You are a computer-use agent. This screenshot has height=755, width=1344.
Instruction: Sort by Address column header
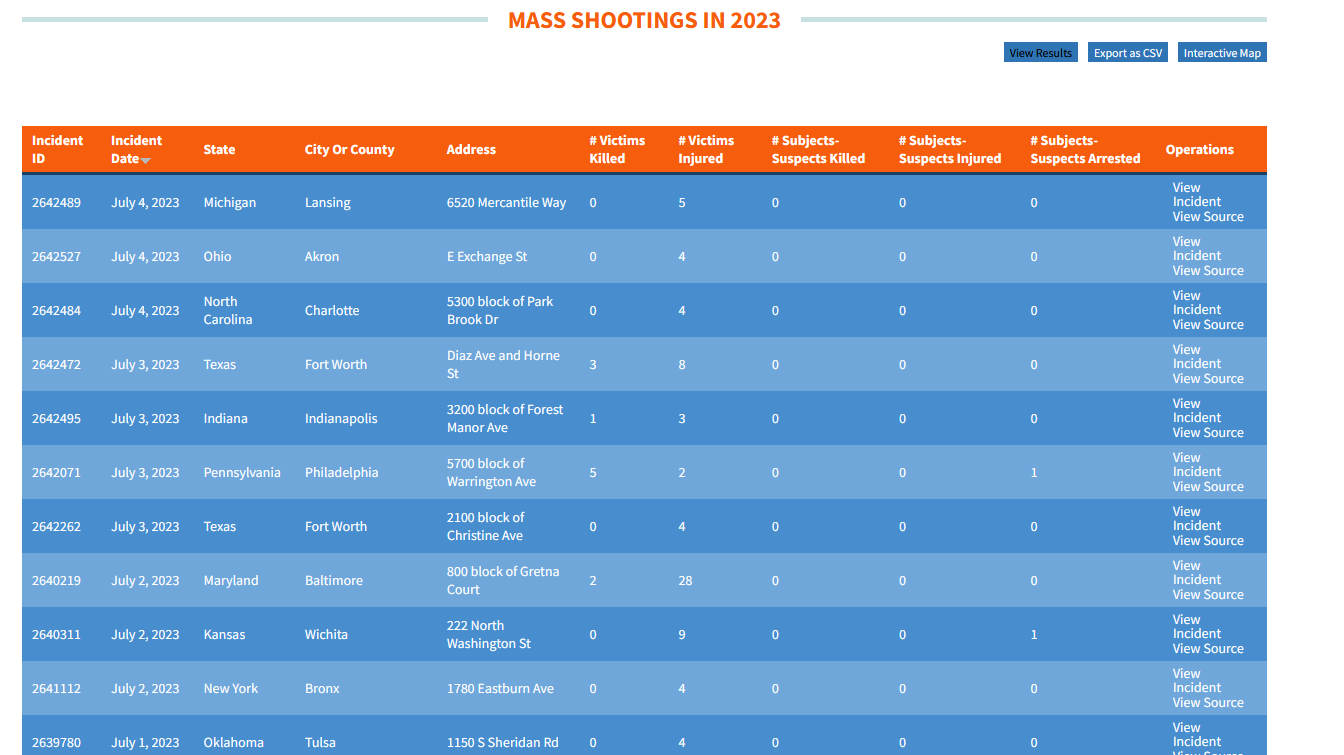471,150
